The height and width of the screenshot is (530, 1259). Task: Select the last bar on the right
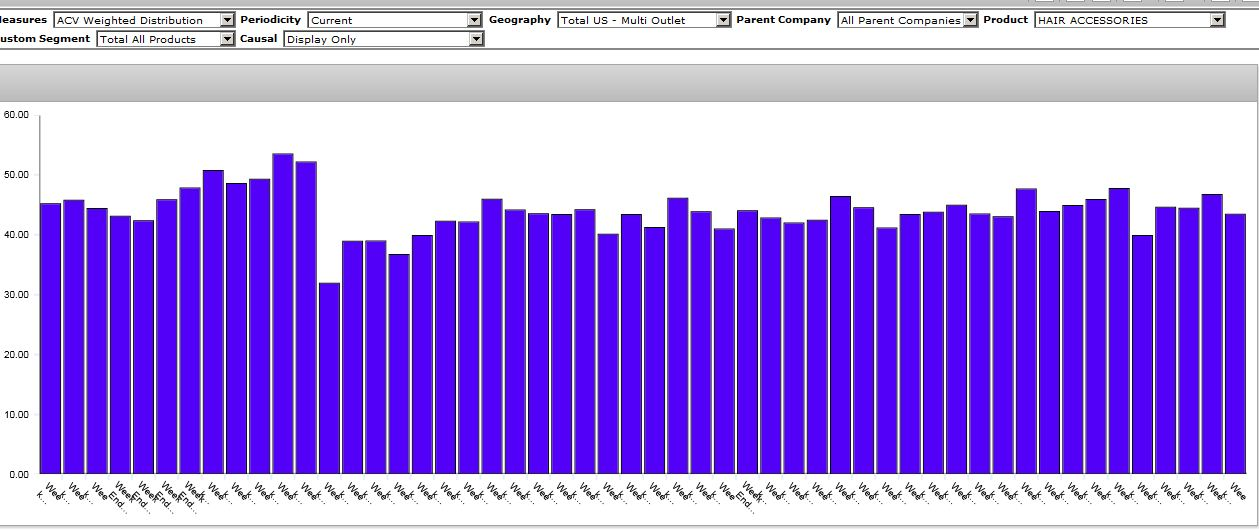tap(1235, 343)
